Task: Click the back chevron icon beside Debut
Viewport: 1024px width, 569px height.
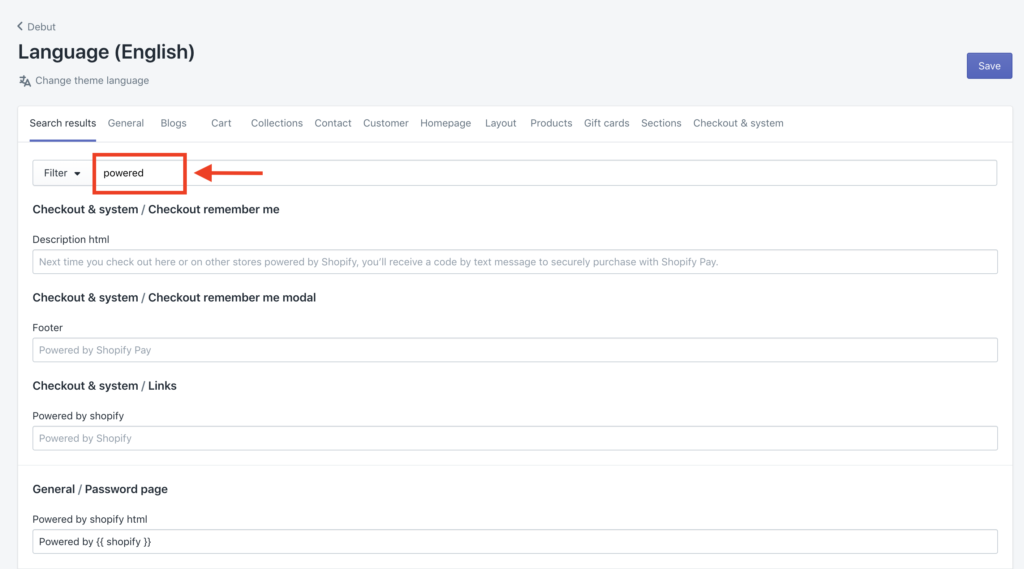Action: [x=20, y=26]
